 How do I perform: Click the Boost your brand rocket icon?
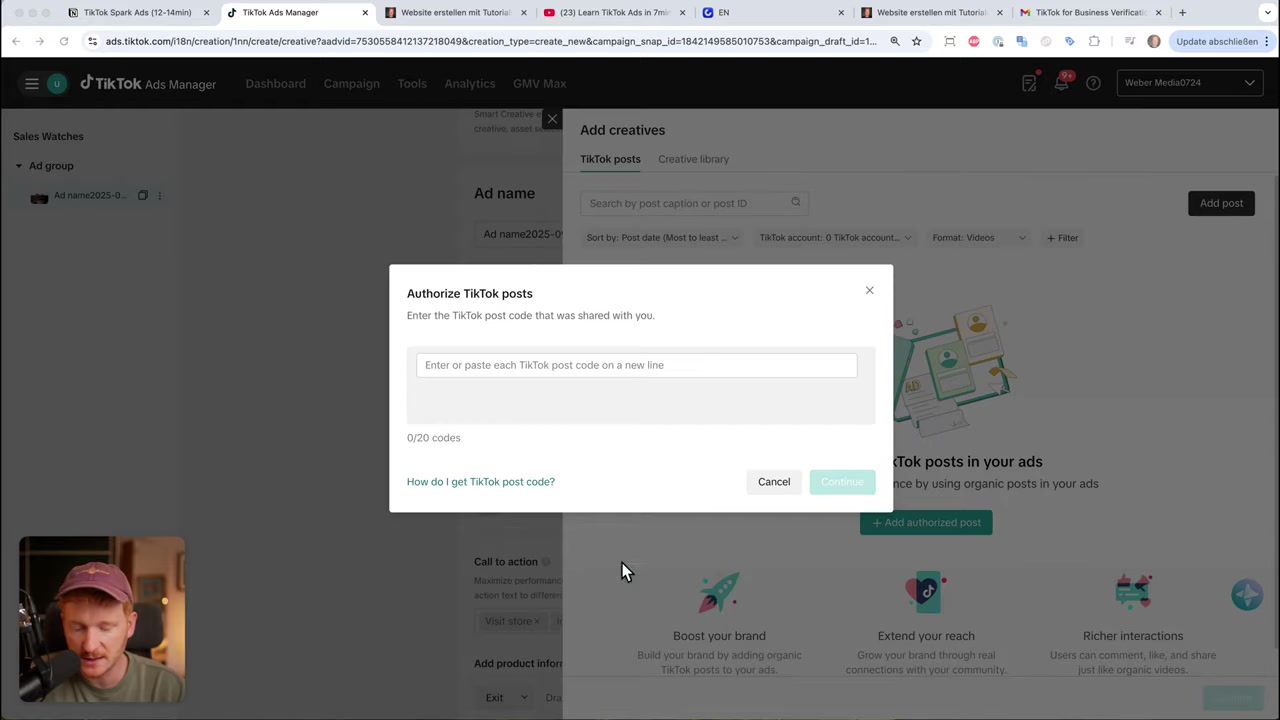[x=719, y=592]
